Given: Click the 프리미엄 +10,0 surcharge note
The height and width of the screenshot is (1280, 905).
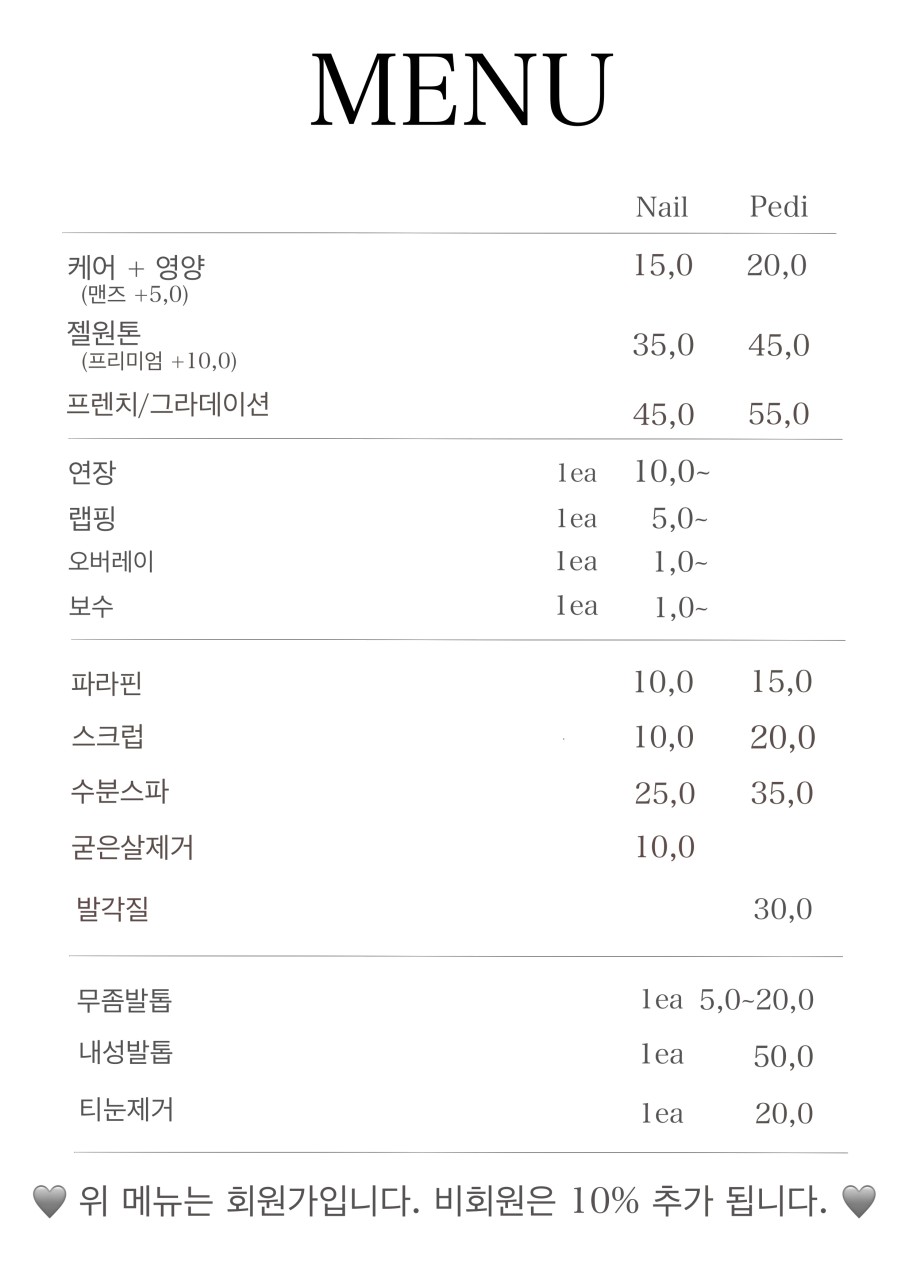Looking at the screenshot, I should [160, 361].
